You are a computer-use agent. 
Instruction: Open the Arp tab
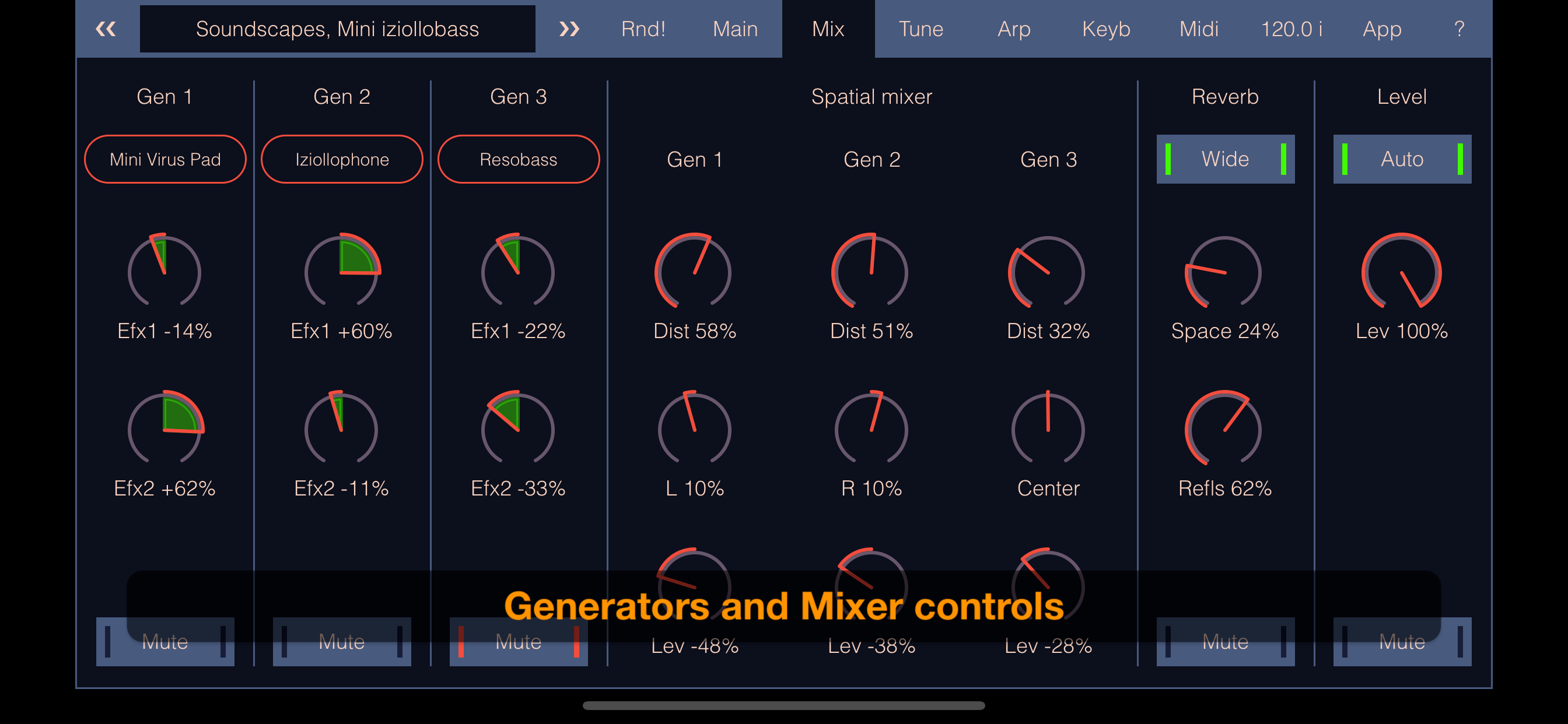(1013, 29)
